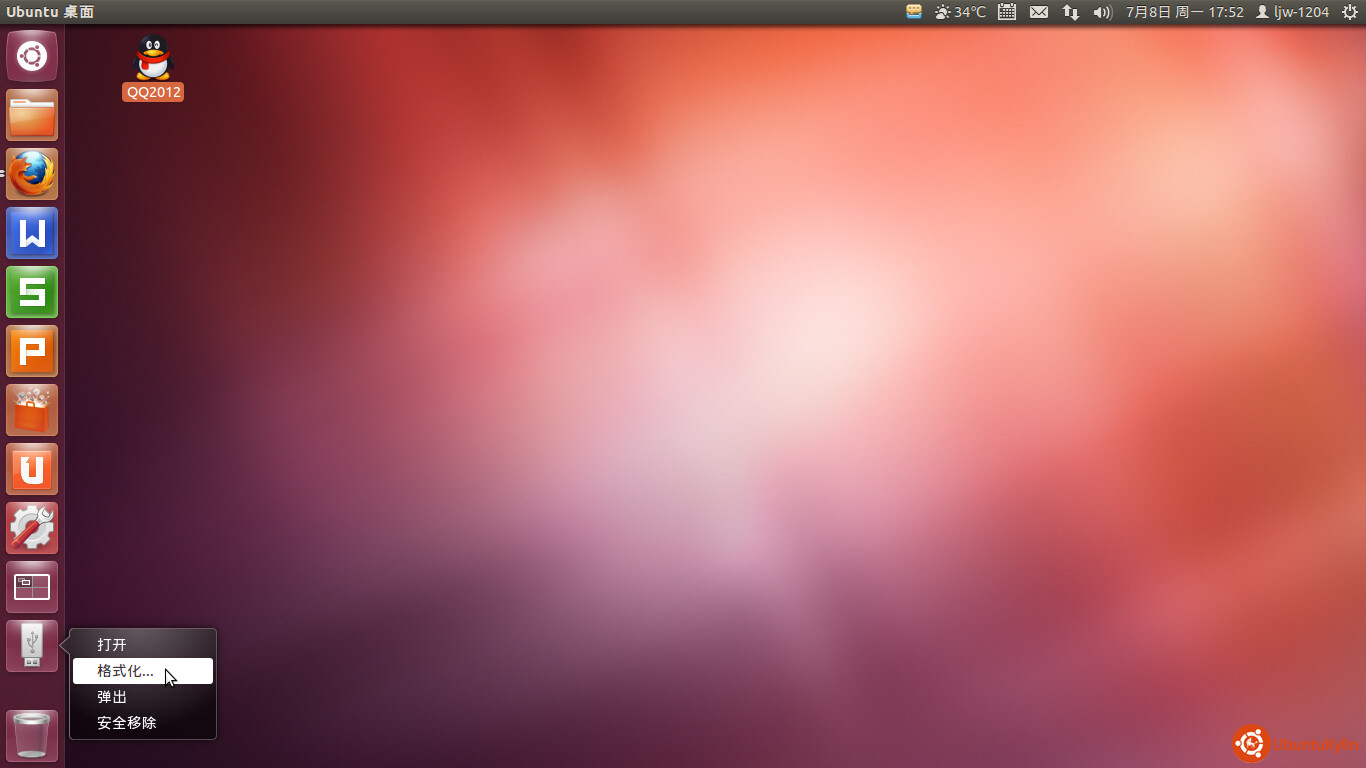
Task: Open WPS Spreadsheets from launcher
Action: pos(32,292)
